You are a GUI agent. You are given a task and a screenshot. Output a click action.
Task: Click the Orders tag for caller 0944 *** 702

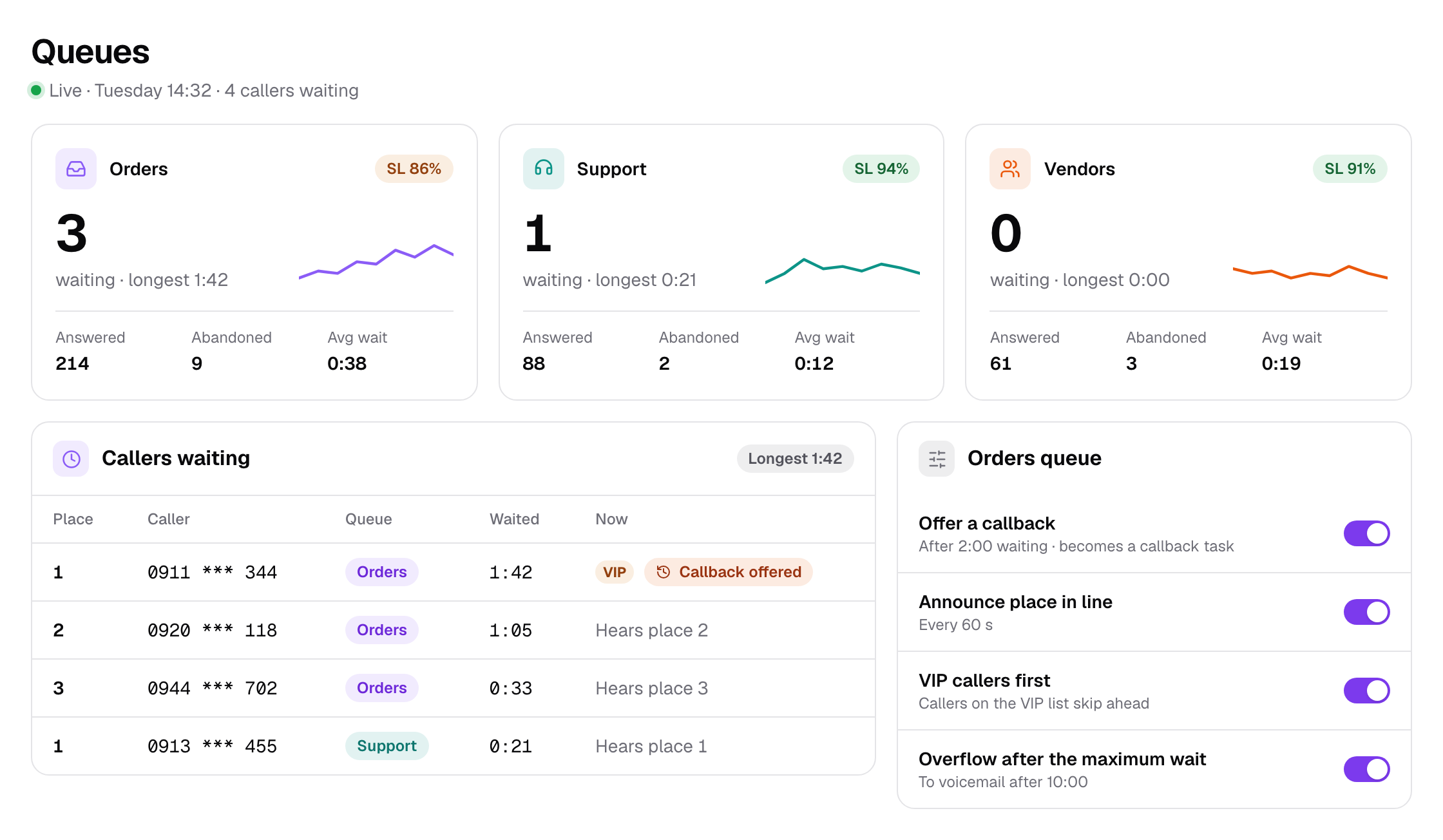coord(381,688)
